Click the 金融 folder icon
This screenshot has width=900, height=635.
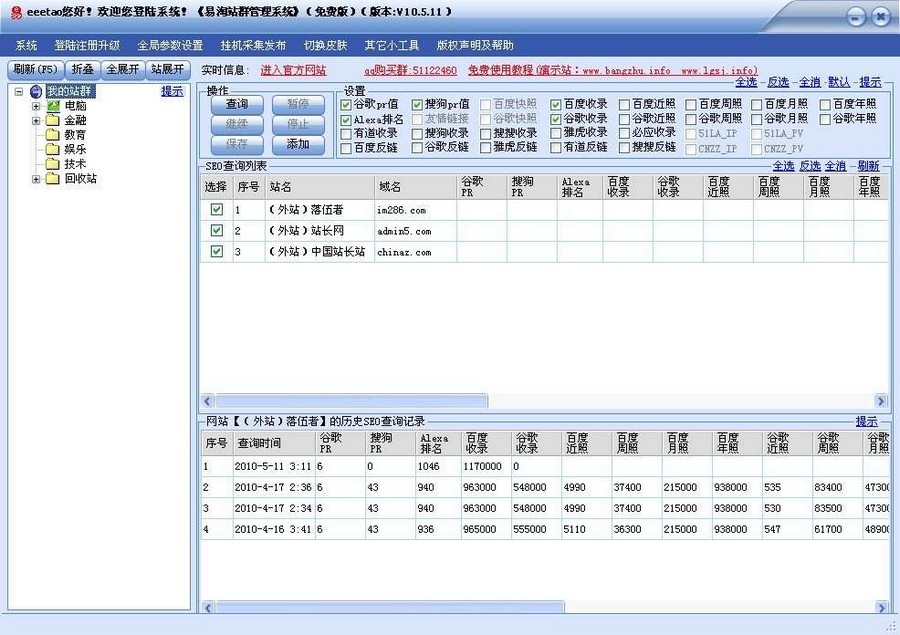53,120
